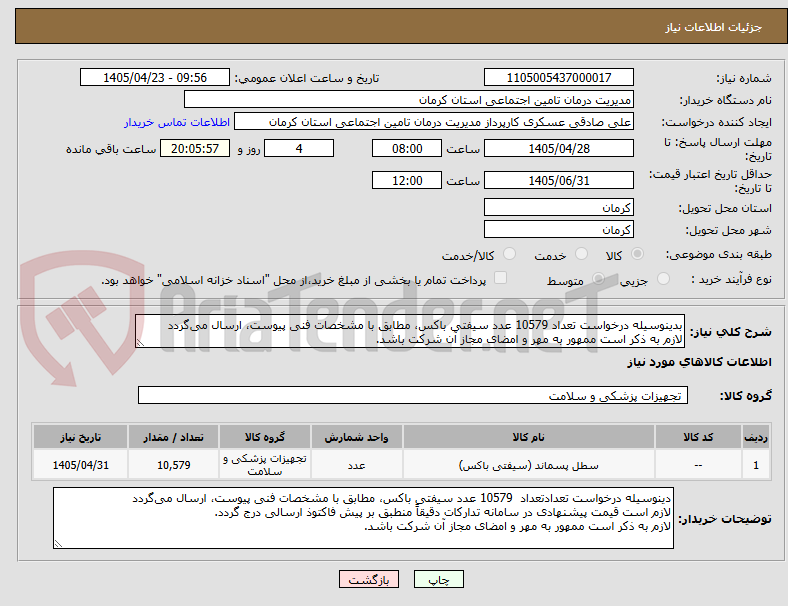
Task: Toggle the اسناد خزانه اسلامی payment checkbox
Action: [x=501, y=278]
